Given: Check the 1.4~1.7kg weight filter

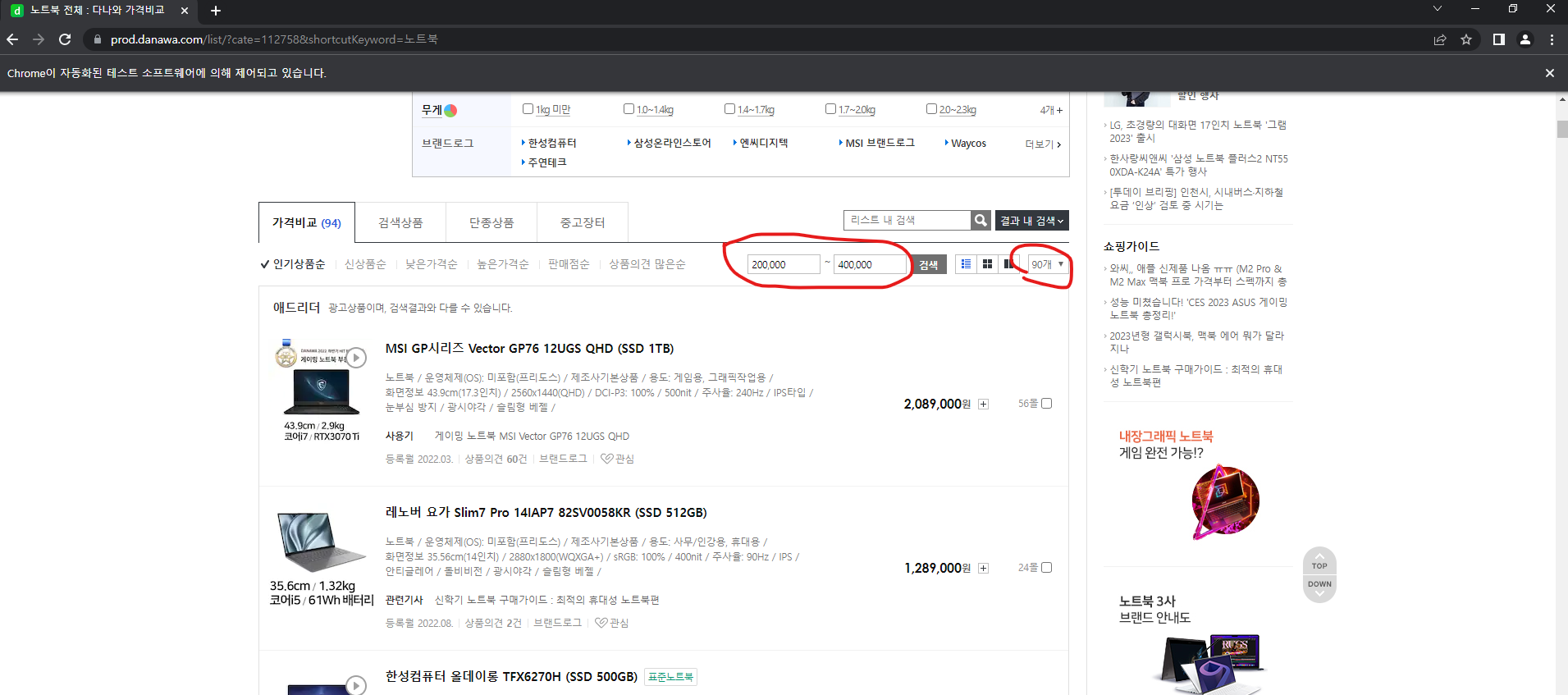Looking at the screenshot, I should (x=729, y=109).
